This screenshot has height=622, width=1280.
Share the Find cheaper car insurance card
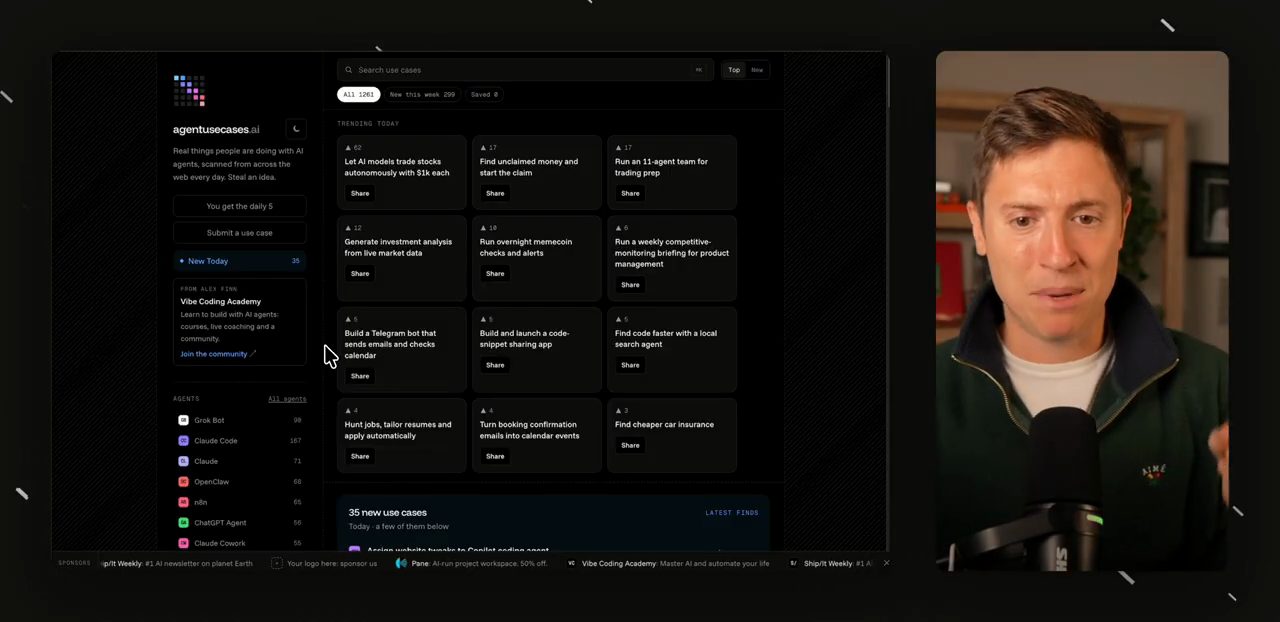pyautogui.click(x=630, y=446)
